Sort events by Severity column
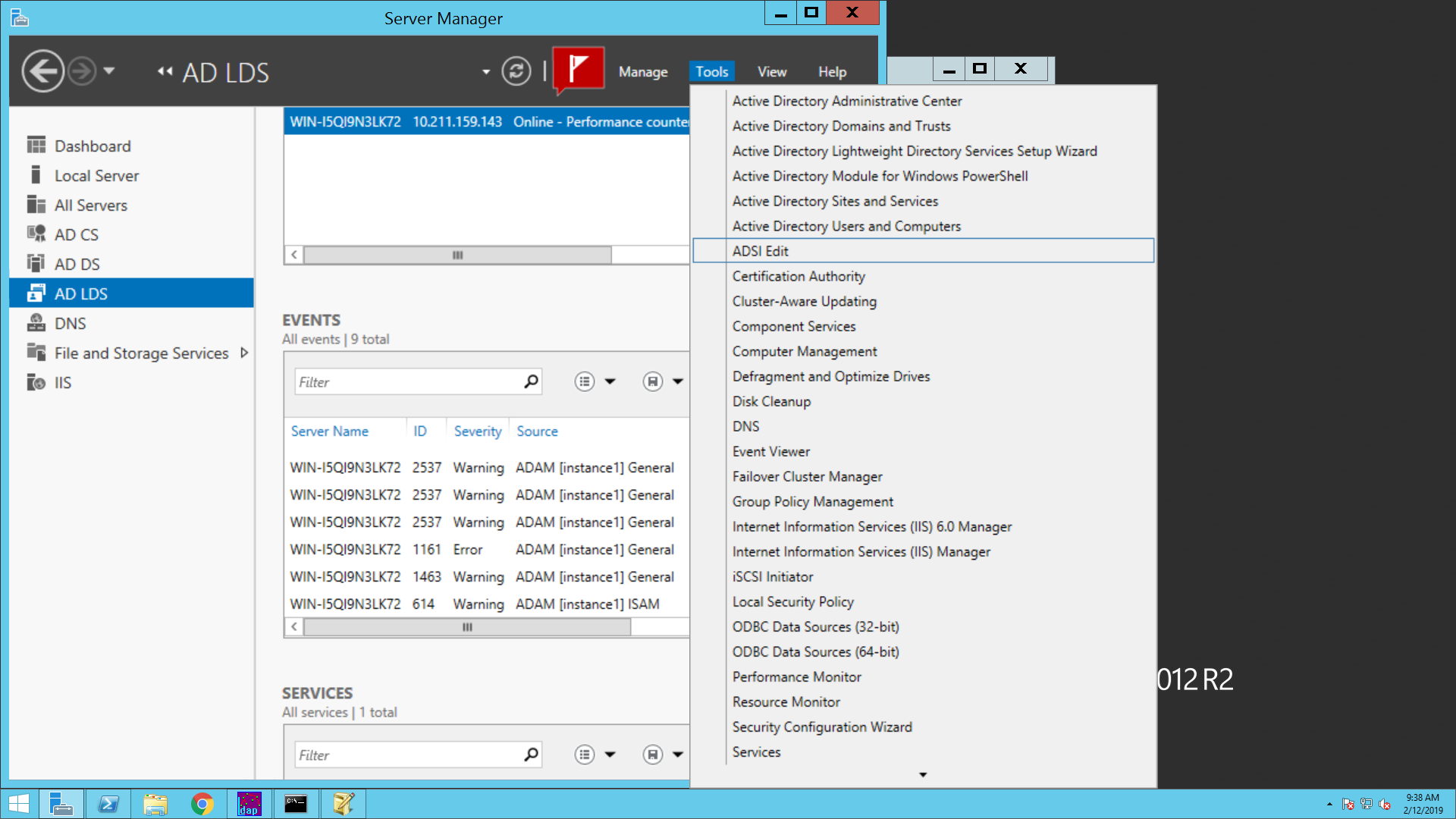This screenshot has height=819, width=1456. [477, 431]
